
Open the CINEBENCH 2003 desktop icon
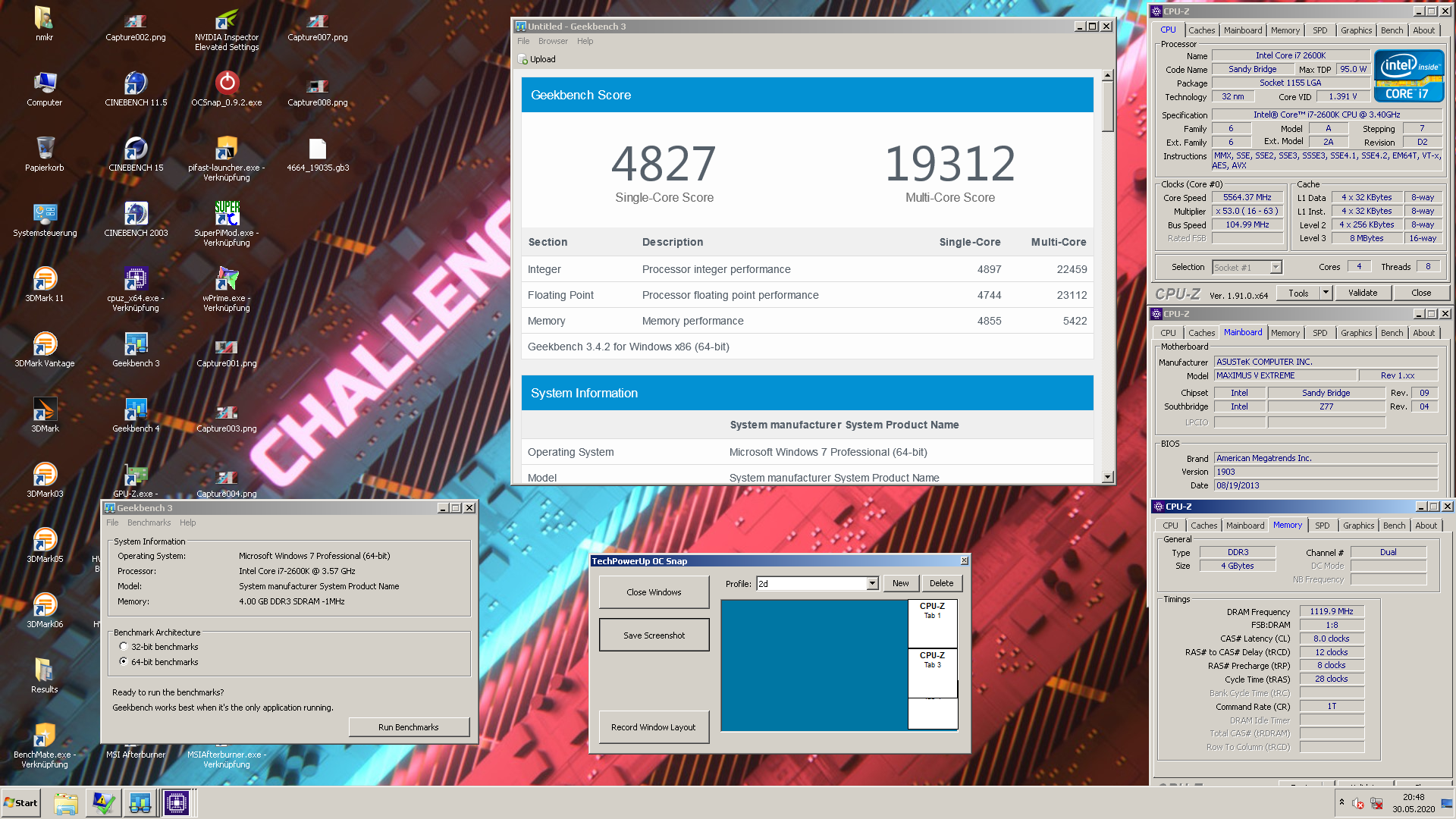point(136,219)
